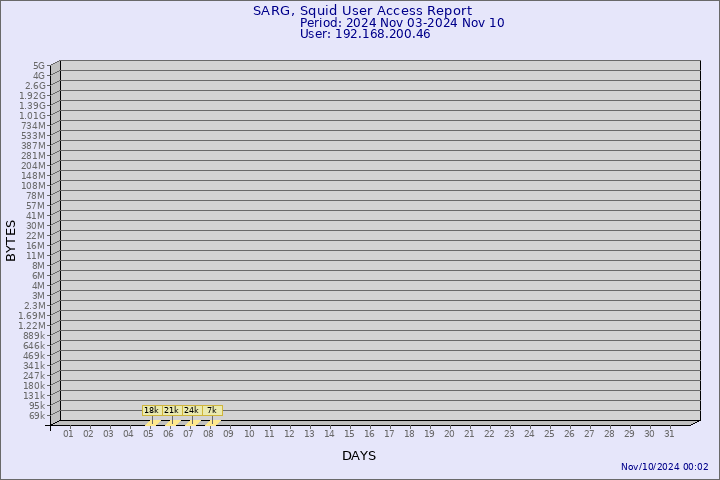Click the 1.22M tick on the bytes axis
The image size is (720, 480).
[33, 325]
